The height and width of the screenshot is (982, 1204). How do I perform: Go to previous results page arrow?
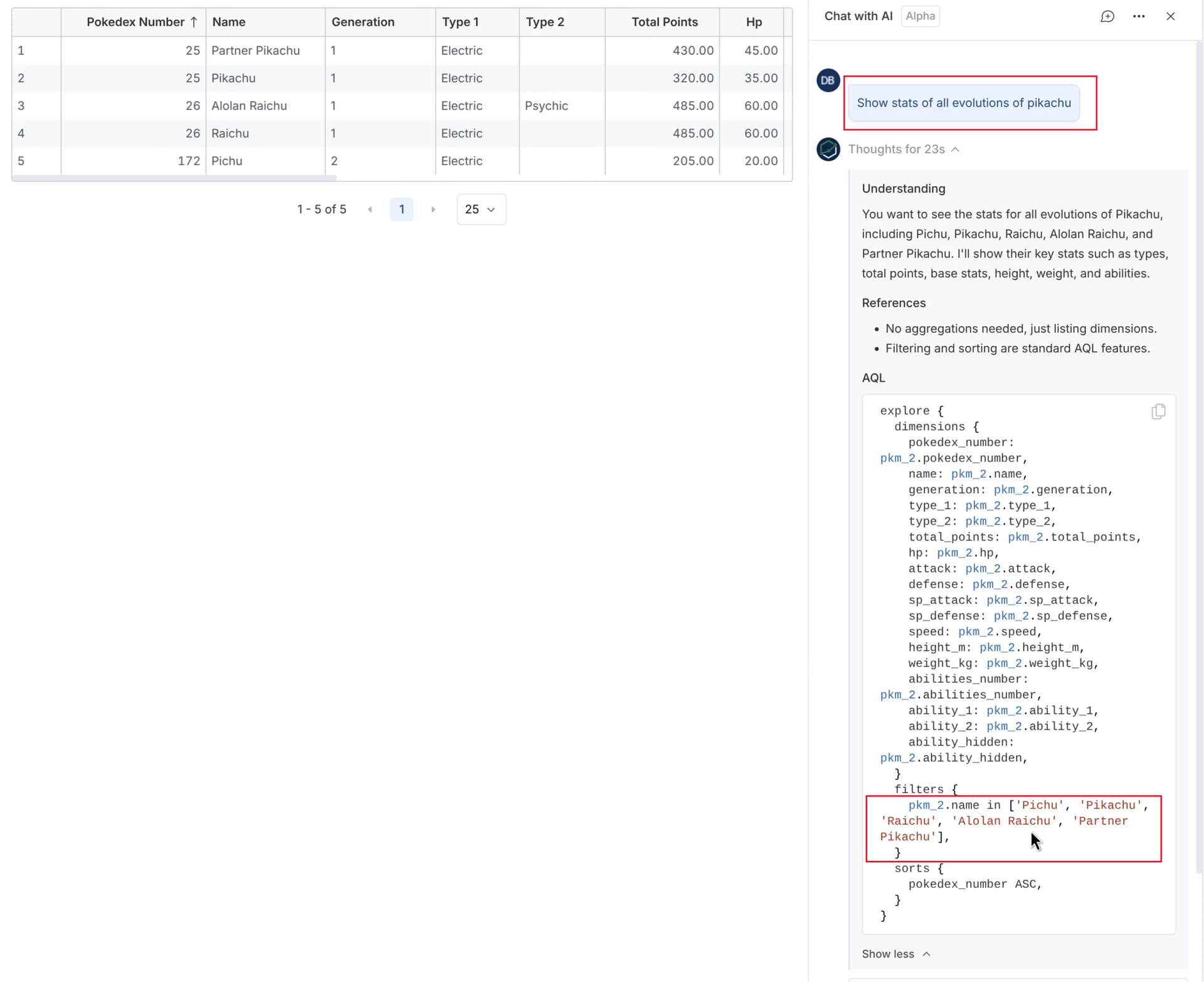point(370,209)
